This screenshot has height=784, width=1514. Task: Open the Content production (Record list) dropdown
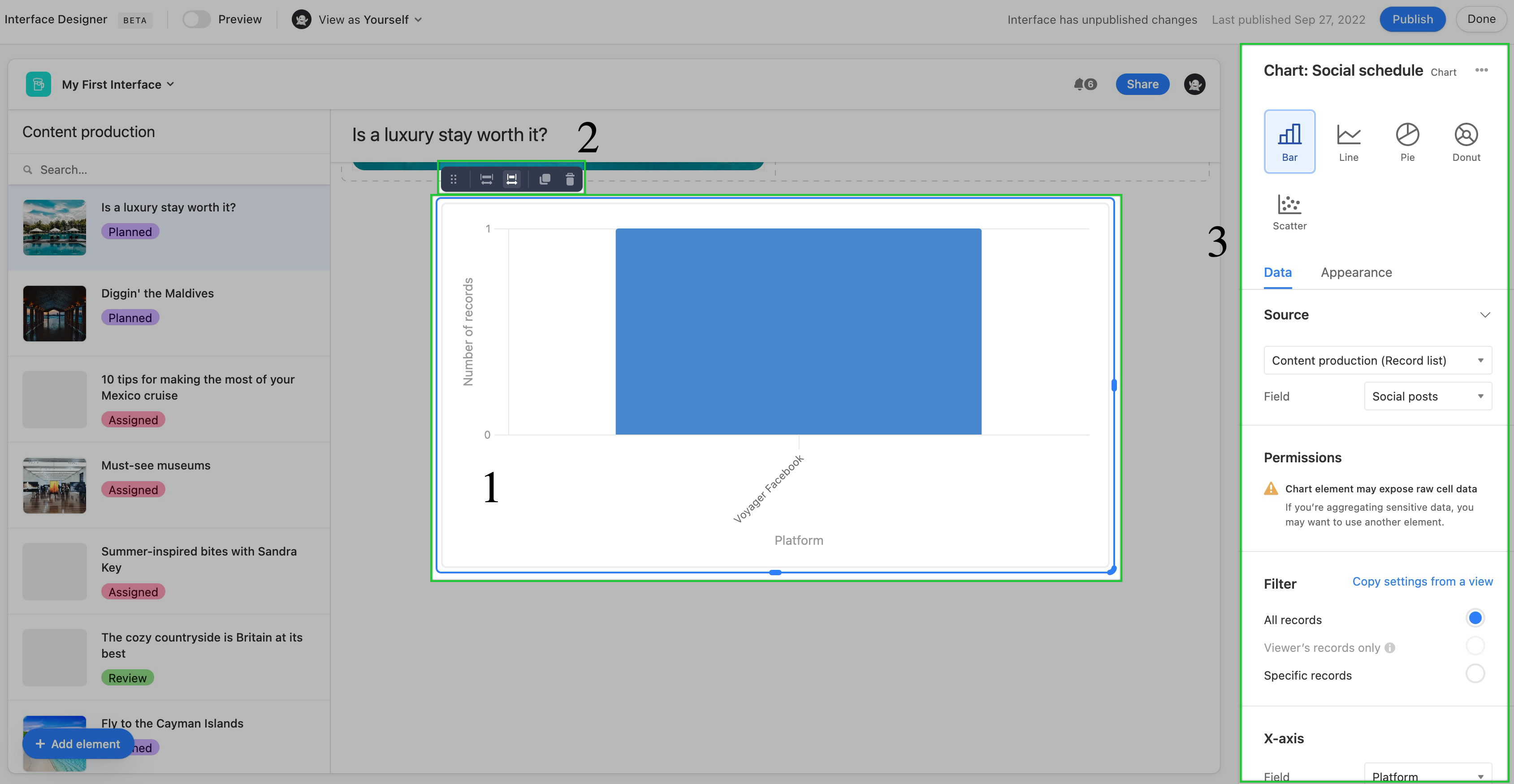1377,361
